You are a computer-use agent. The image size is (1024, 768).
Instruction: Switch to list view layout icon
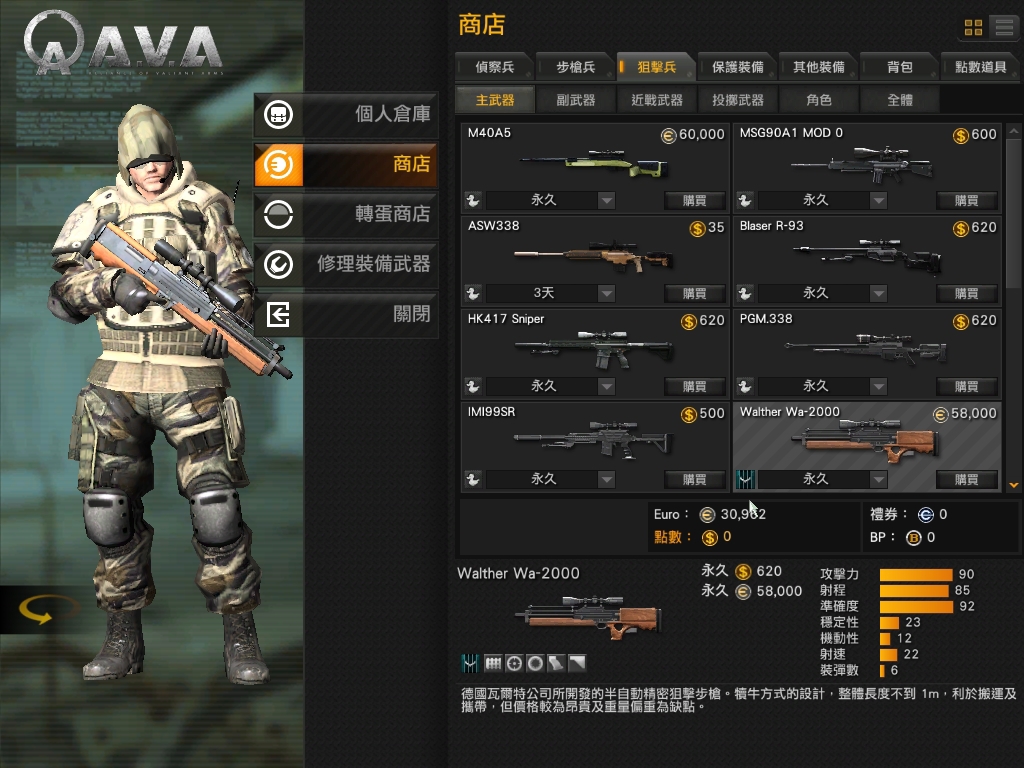coord(1004,27)
